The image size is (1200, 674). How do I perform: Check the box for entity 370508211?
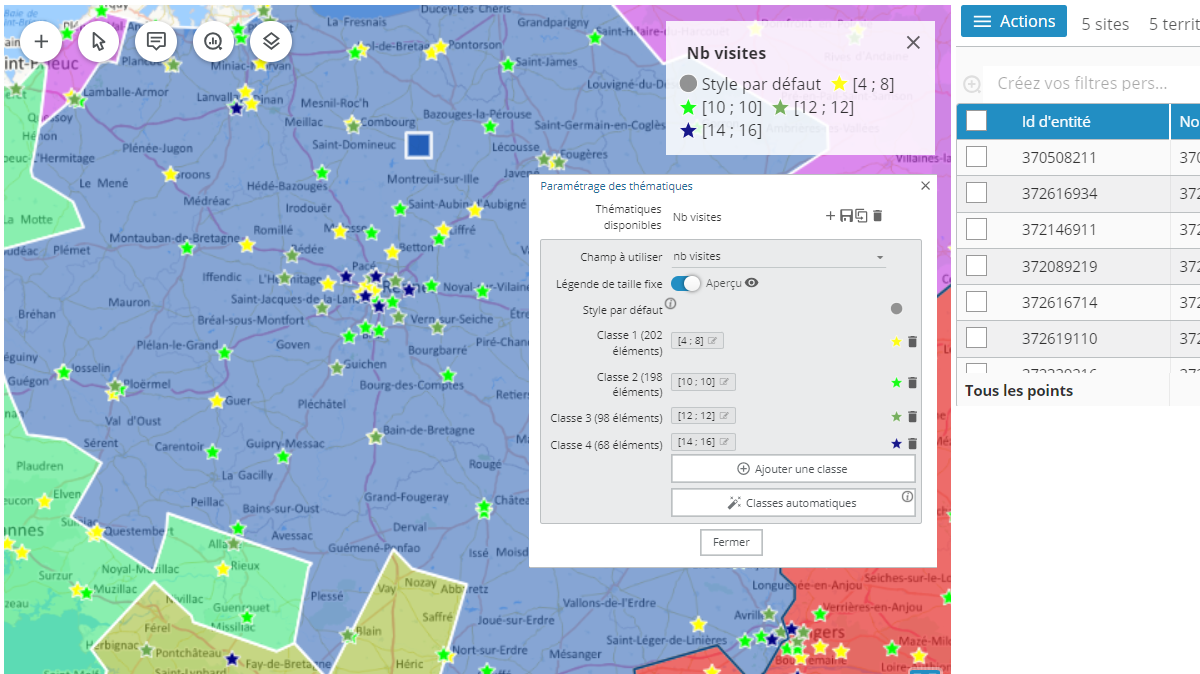[x=976, y=157]
